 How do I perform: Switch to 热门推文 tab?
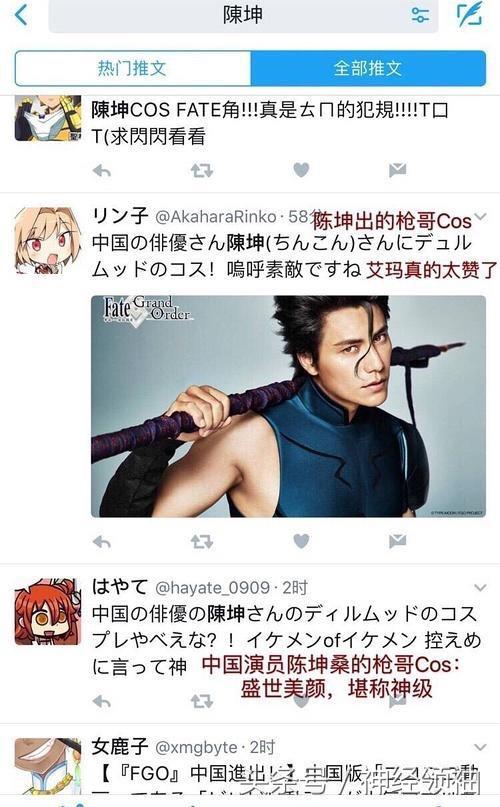tap(133, 68)
